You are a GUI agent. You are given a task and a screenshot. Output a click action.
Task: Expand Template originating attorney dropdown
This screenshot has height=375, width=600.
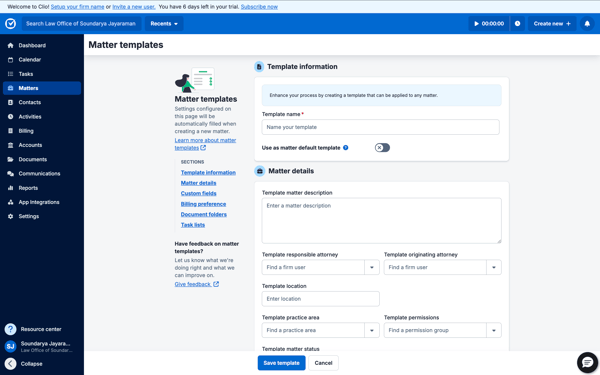coord(494,267)
